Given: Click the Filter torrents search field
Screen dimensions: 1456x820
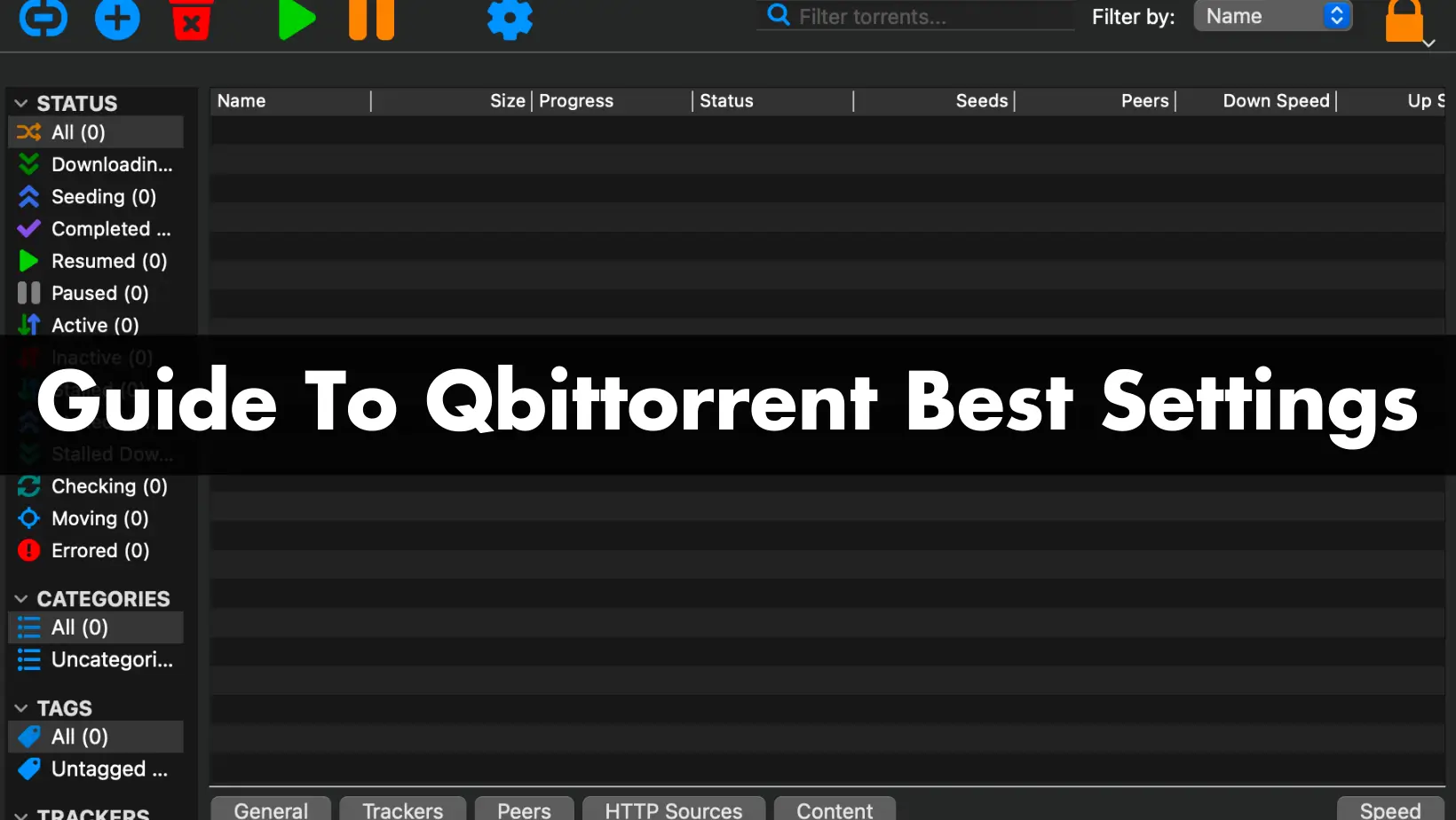Looking at the screenshot, I should point(914,15).
